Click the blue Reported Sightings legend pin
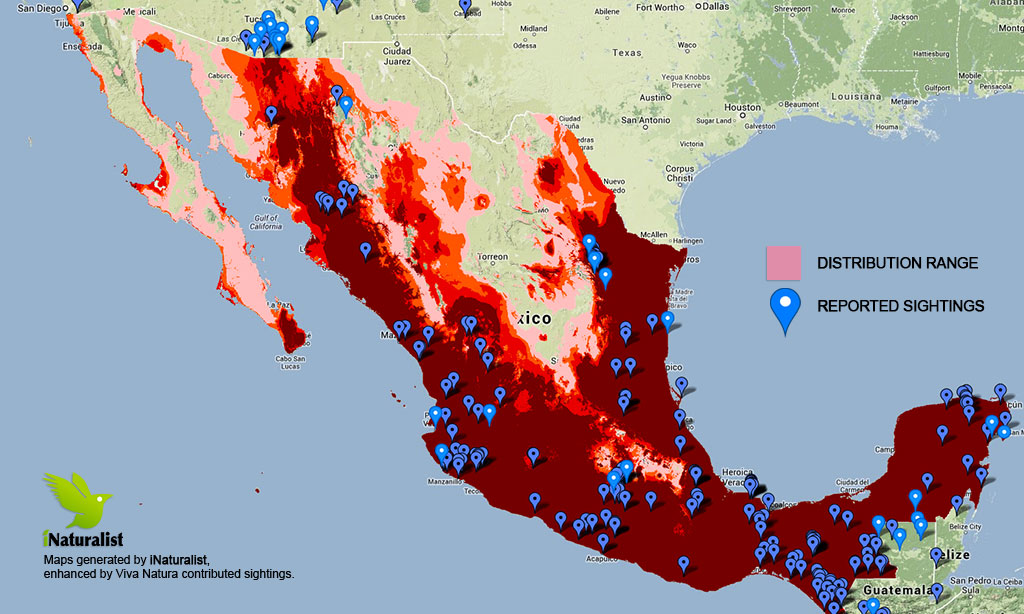Viewport: 1024px width, 614px height. point(785,312)
